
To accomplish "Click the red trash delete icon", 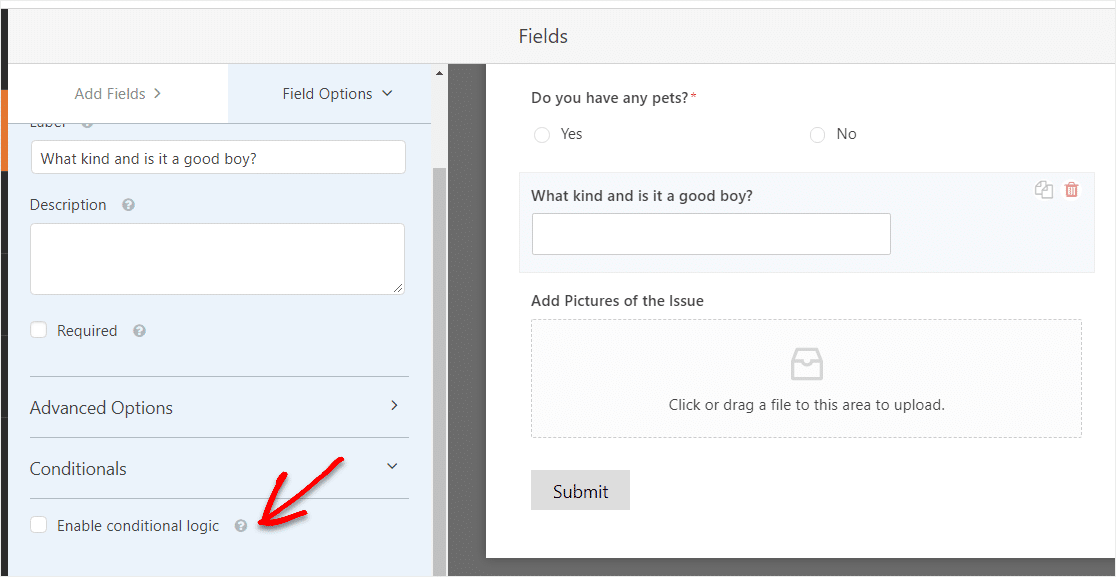I will coord(1072,190).
